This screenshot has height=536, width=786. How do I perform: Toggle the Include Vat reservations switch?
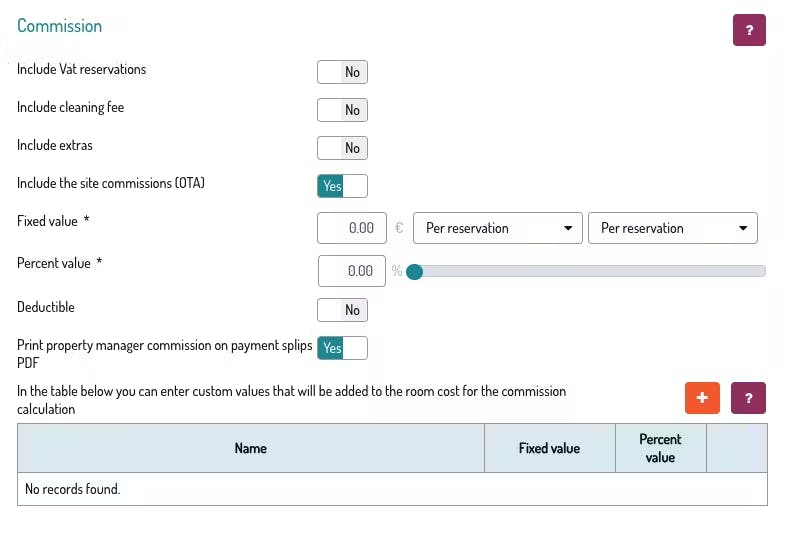coord(342,72)
